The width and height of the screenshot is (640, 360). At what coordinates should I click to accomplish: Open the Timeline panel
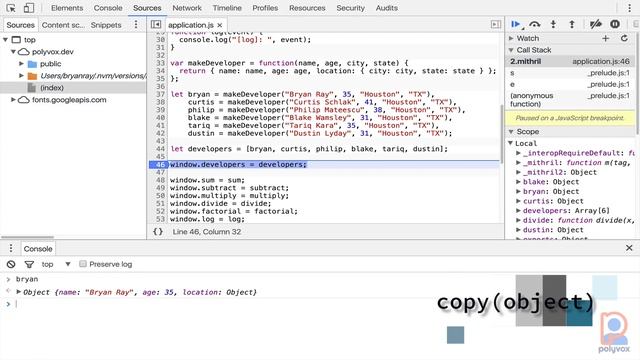click(x=227, y=8)
